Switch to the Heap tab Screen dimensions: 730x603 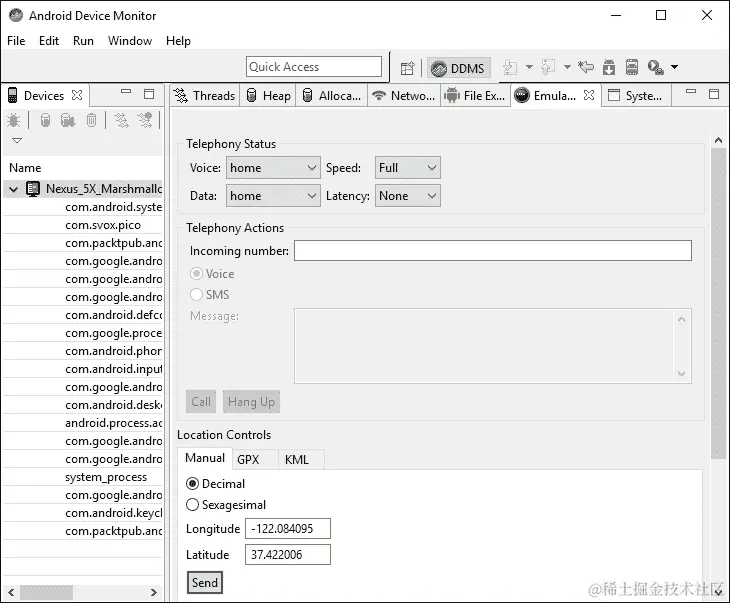(269, 95)
